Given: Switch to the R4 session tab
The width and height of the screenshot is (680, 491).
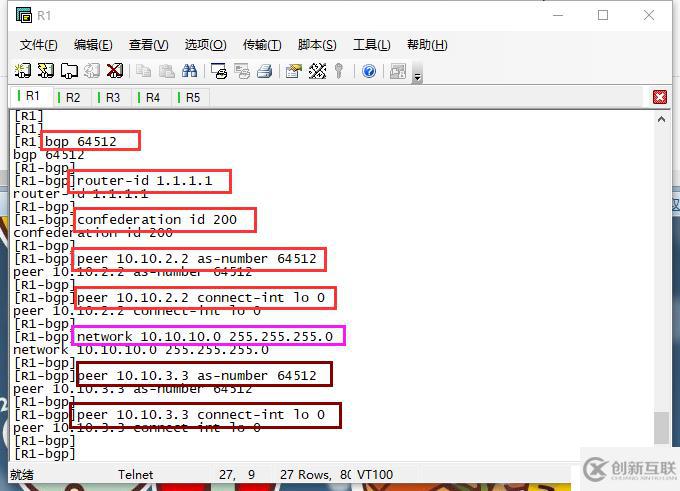Looking at the screenshot, I should [x=151, y=98].
